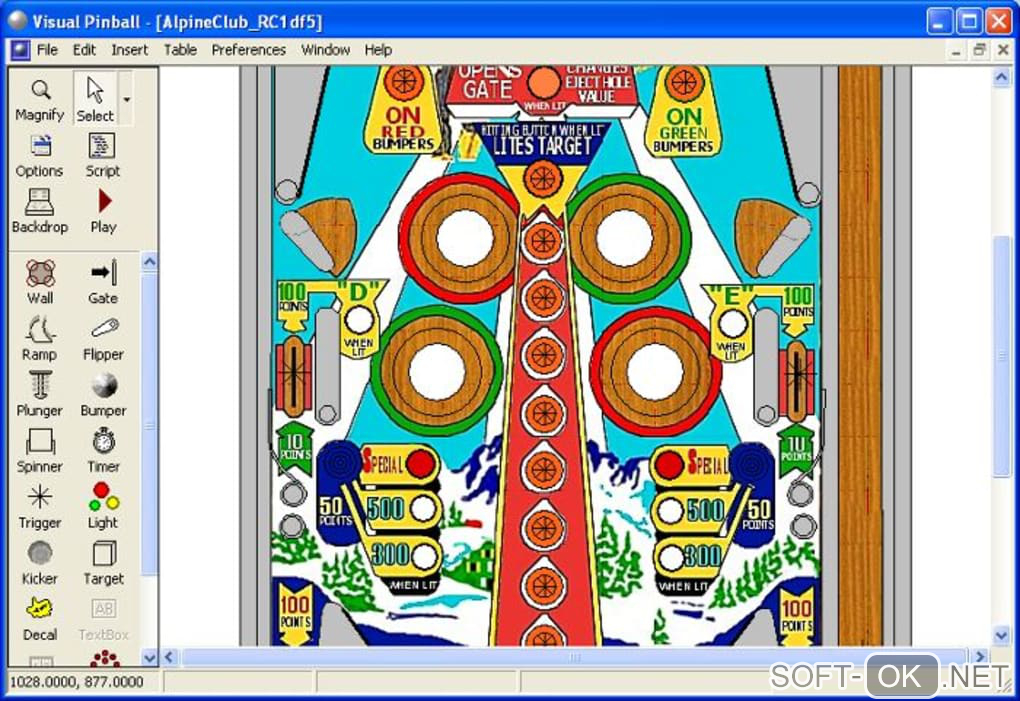Click the horizontal scrollbar thumb

tap(574, 657)
